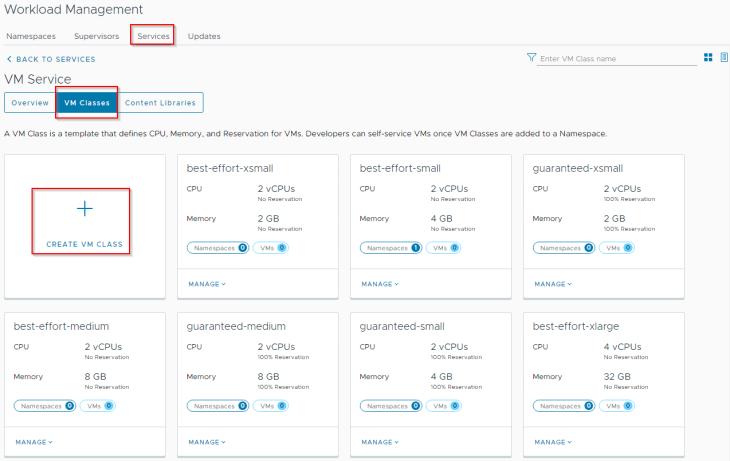Open the Namespaces tab
Image resolution: width=730 pixels, height=461 pixels.
(31, 36)
